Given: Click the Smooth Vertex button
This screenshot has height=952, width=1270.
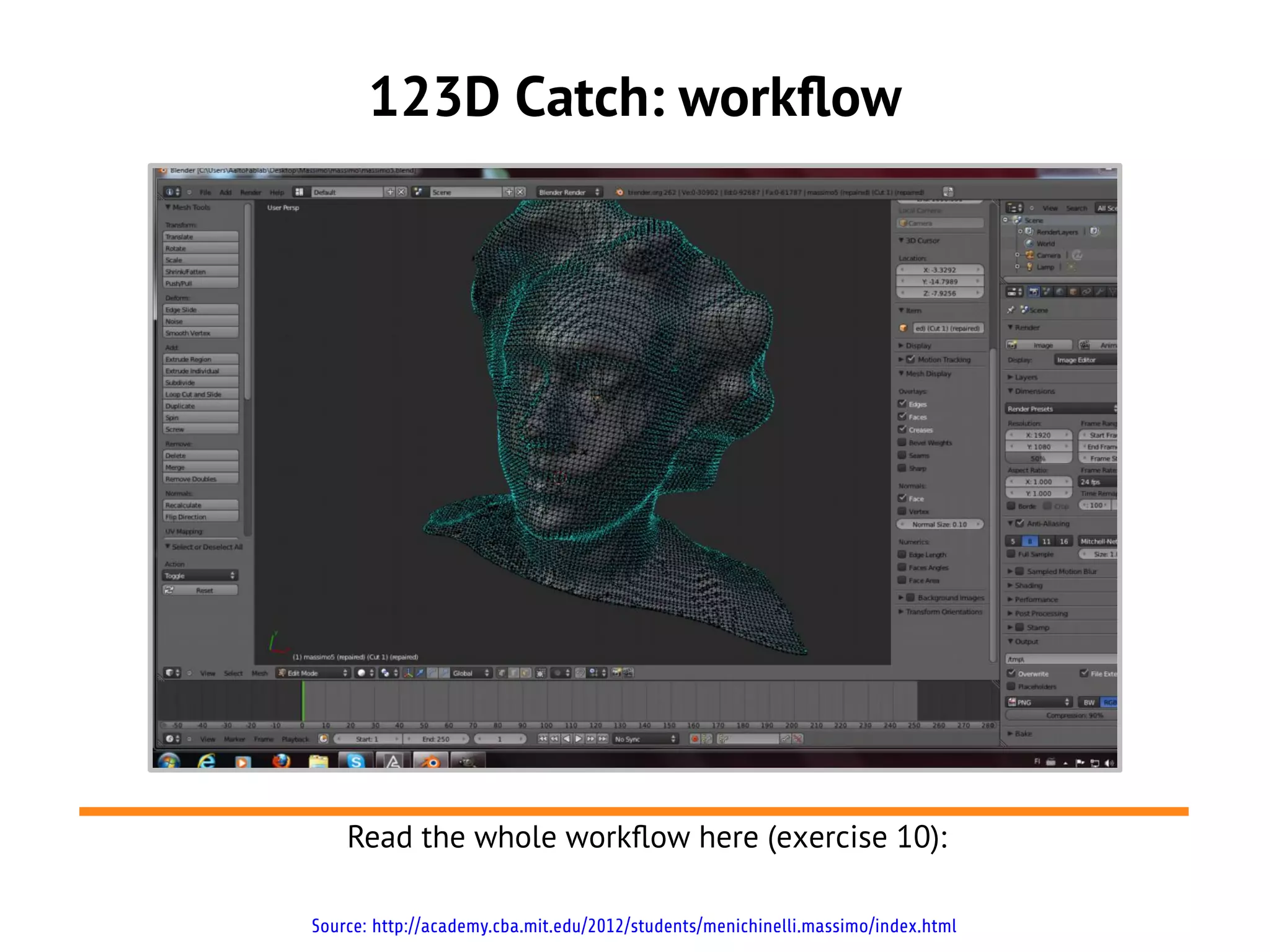Looking at the screenshot, I should pyautogui.click(x=200, y=333).
